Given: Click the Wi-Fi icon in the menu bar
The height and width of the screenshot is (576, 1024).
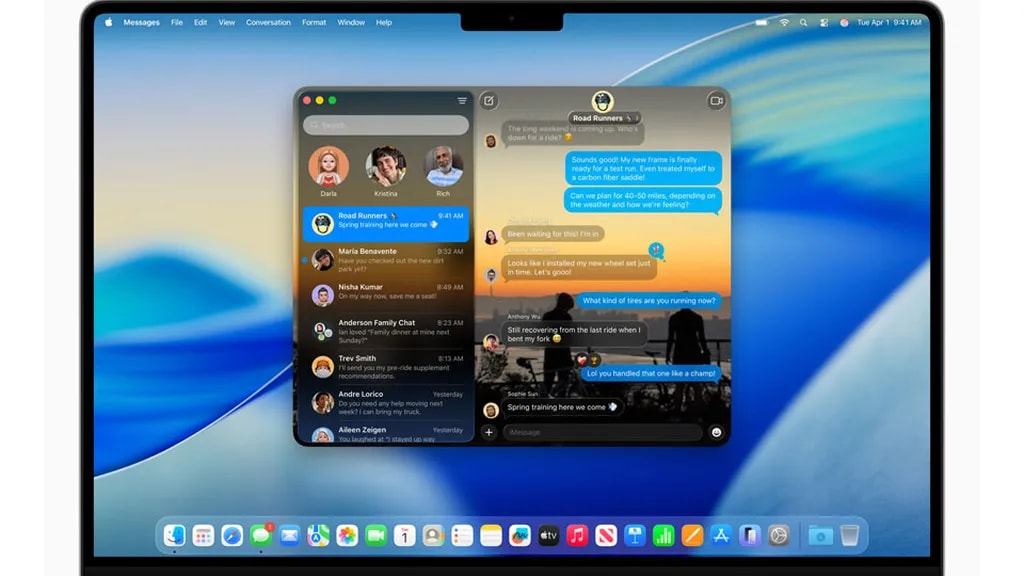Looking at the screenshot, I should click(x=784, y=21).
